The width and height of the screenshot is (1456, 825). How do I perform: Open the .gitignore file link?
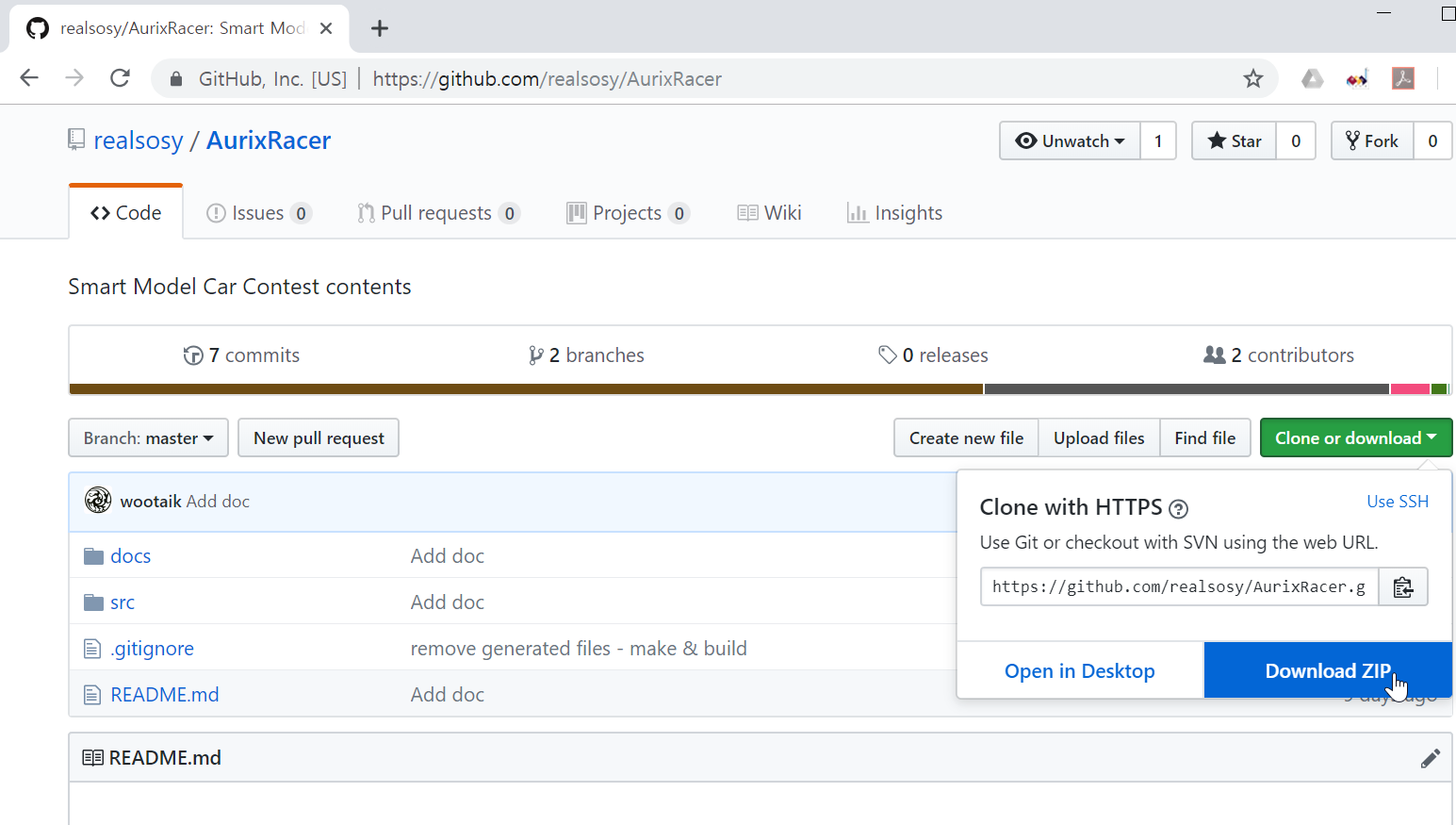(x=152, y=649)
